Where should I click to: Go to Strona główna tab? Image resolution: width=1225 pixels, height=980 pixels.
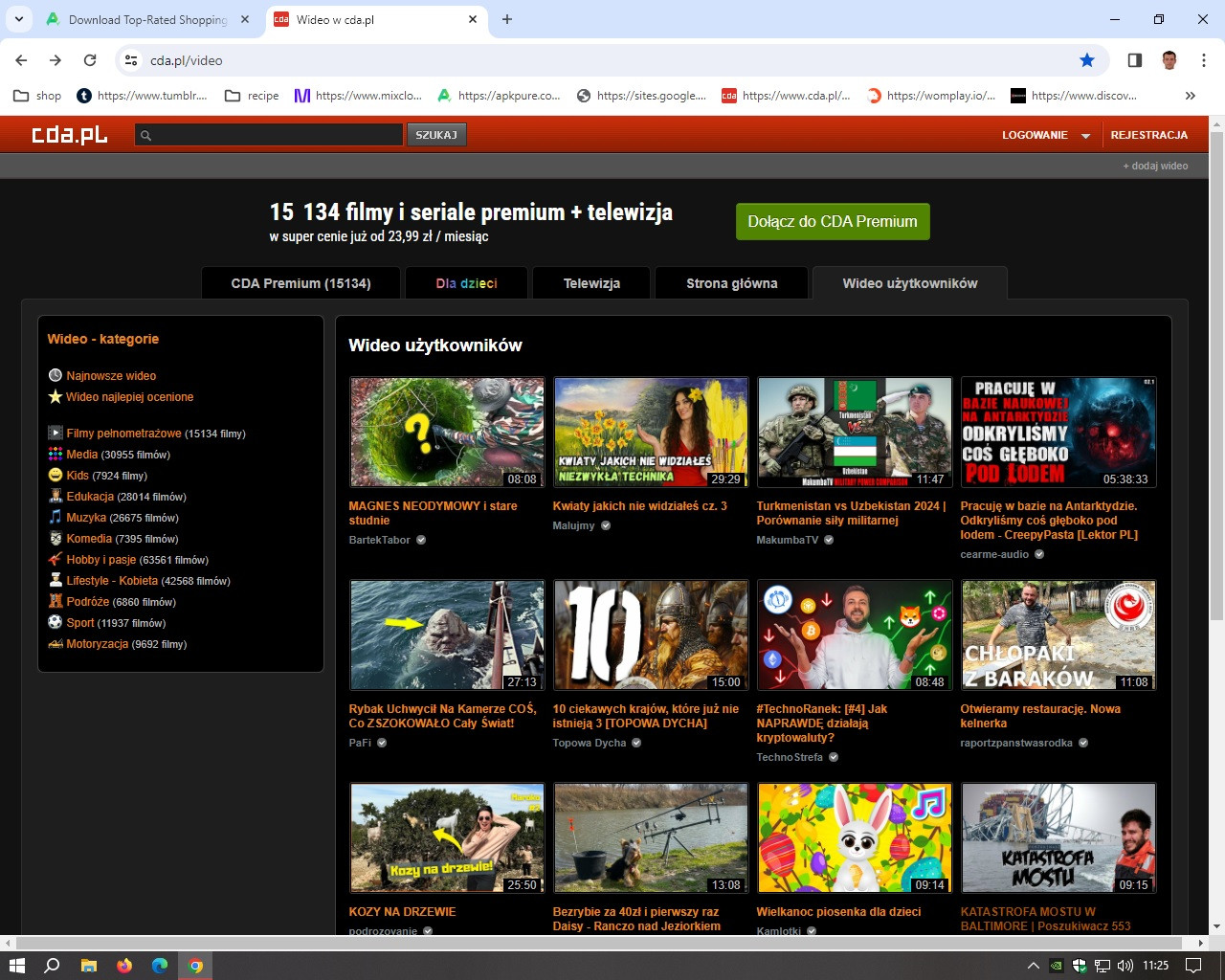pyautogui.click(x=732, y=283)
